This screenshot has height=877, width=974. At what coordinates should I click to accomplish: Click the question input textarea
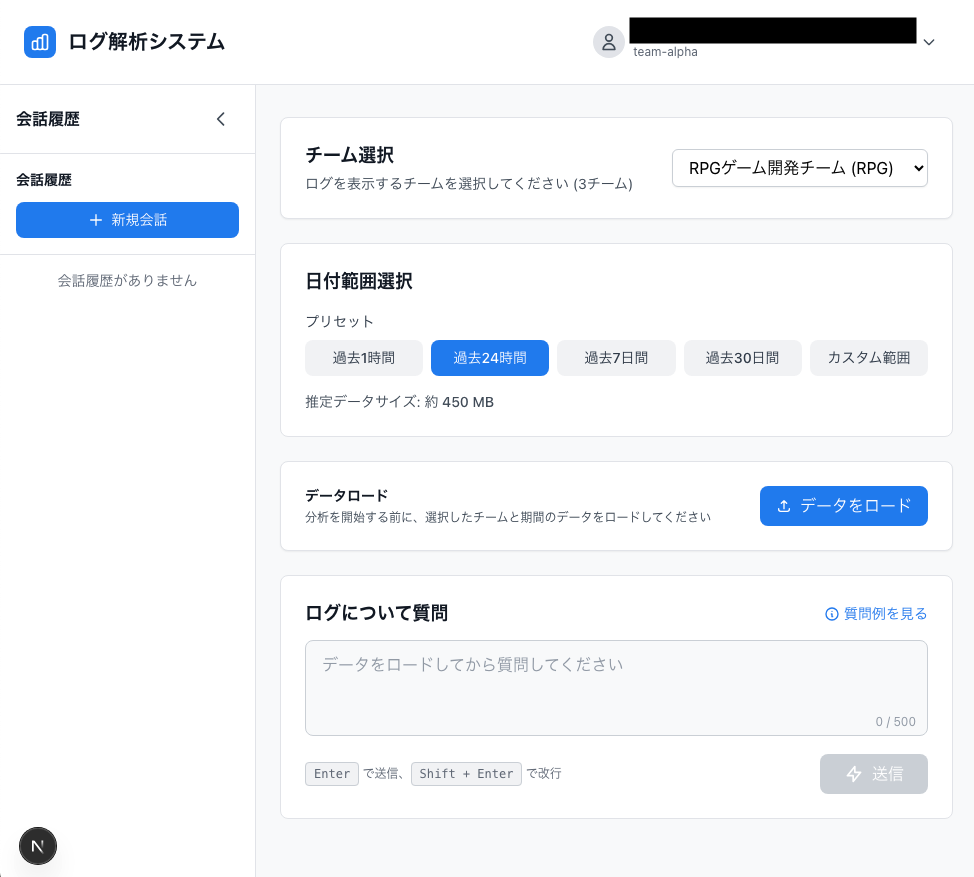click(x=616, y=686)
